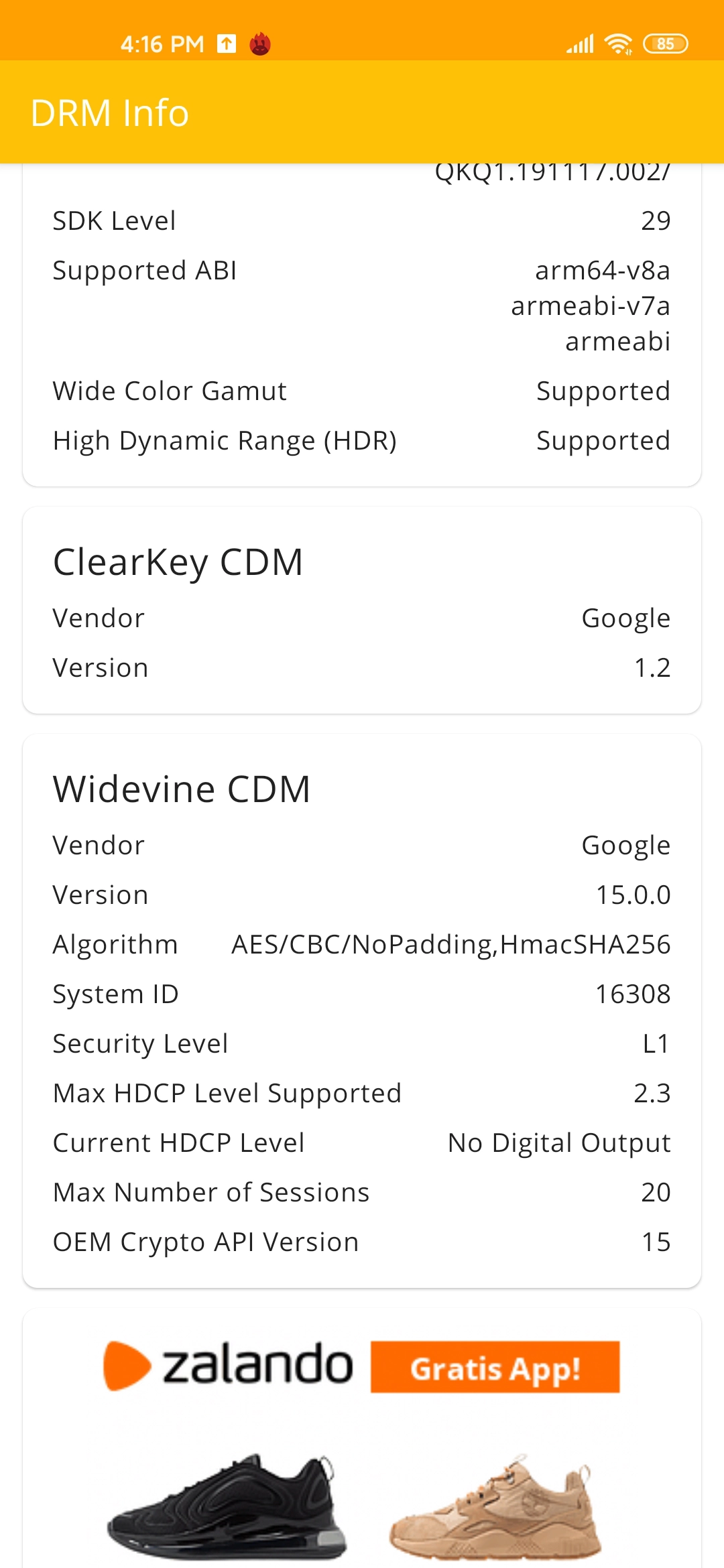724x1568 pixels.
Task: Tap the status bar clock 4:16 PM
Action: pos(162,44)
